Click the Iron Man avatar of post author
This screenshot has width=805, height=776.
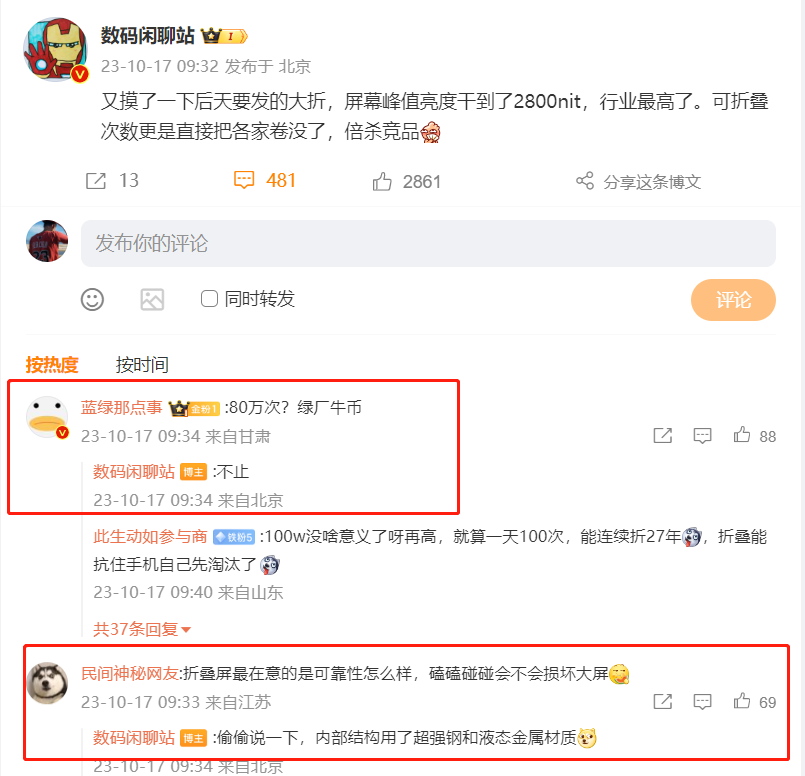point(55,50)
